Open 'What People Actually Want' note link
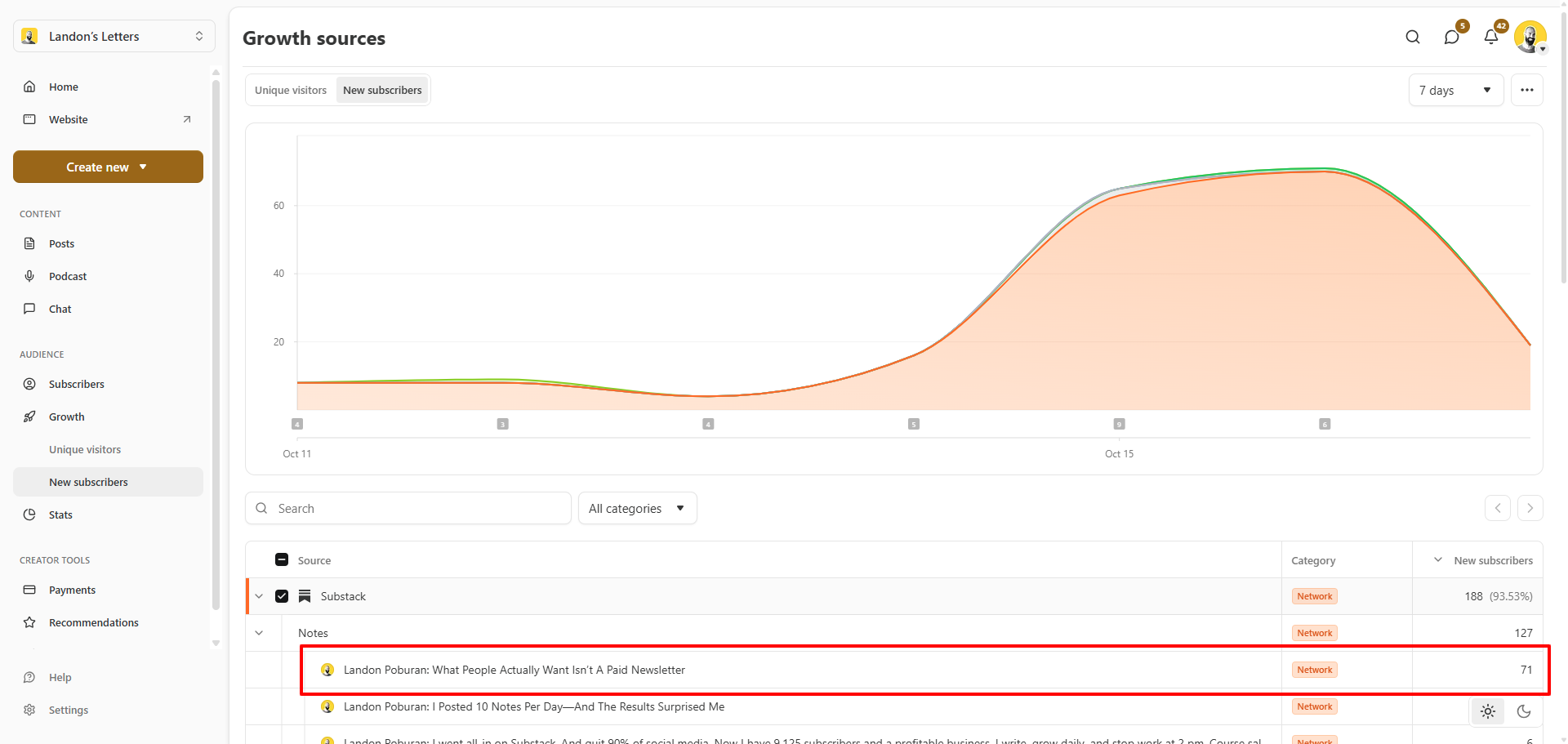Viewport: 1568px width, 744px height. click(514, 670)
